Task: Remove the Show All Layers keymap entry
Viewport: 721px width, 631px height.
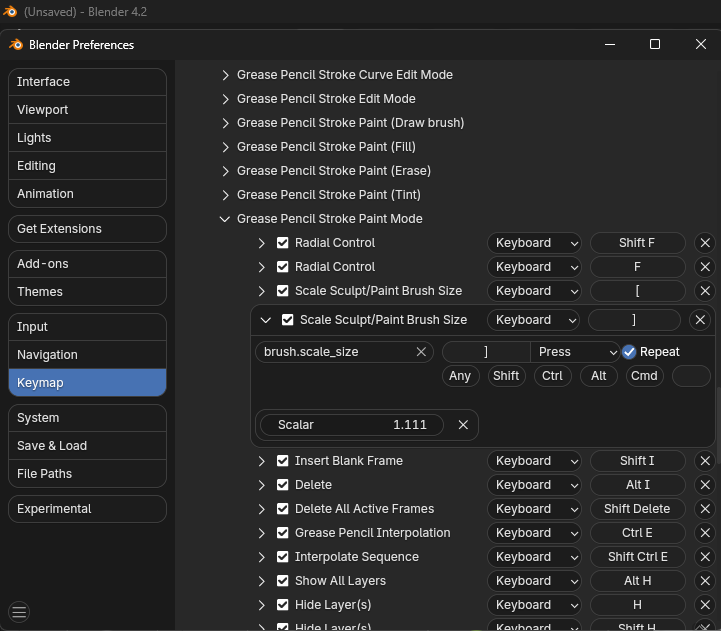Action: coord(705,581)
